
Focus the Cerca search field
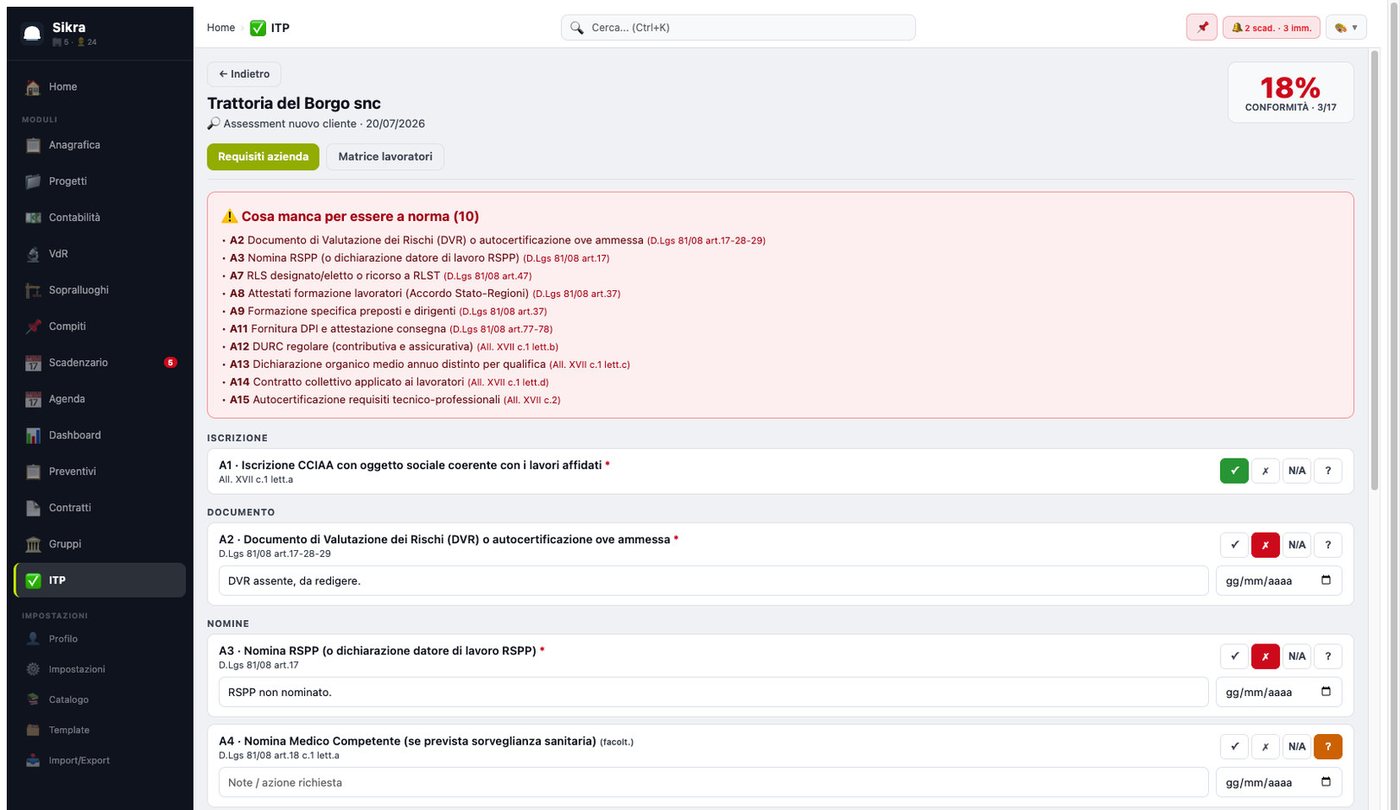click(x=738, y=28)
